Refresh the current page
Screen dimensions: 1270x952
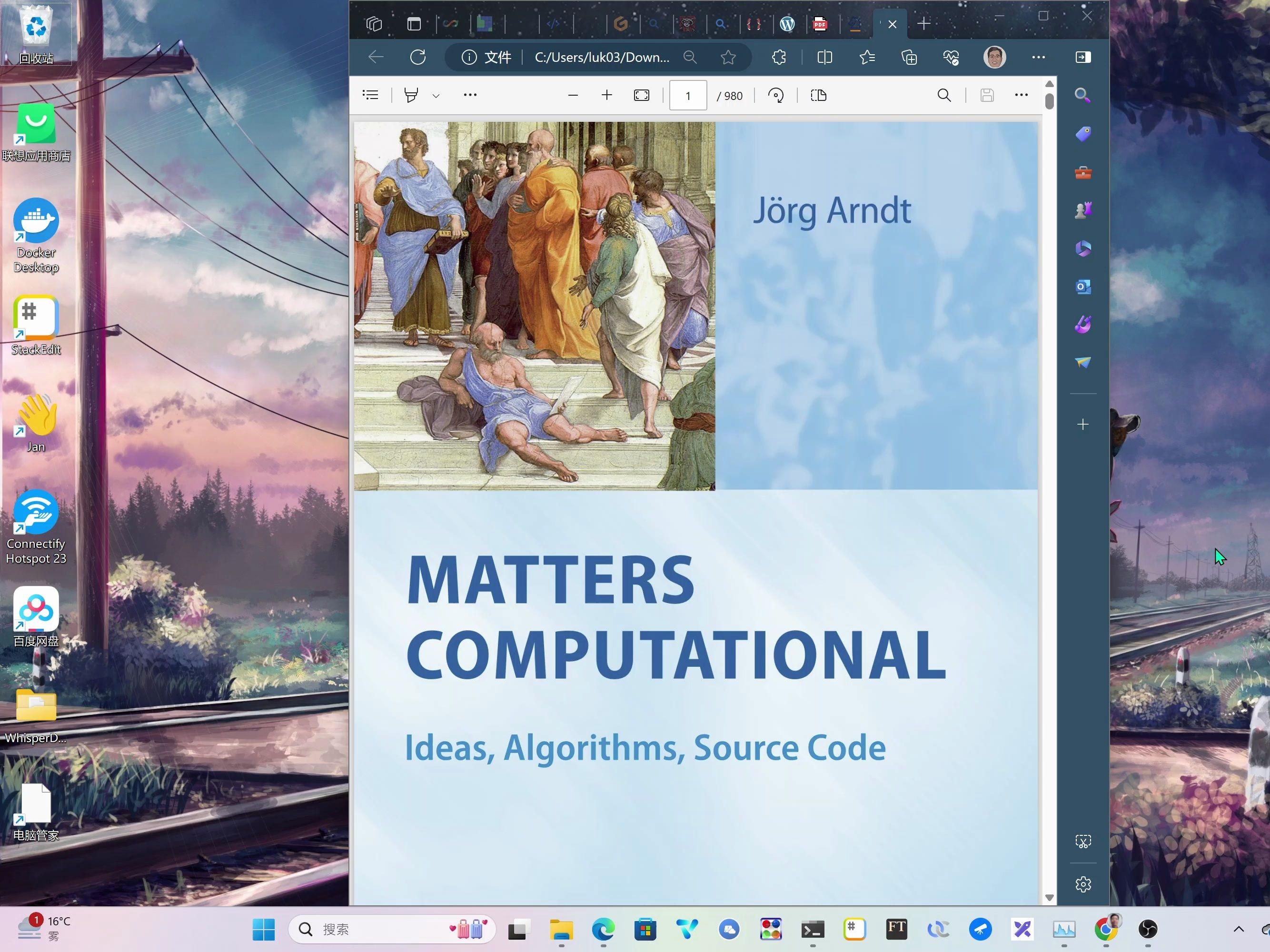point(418,57)
